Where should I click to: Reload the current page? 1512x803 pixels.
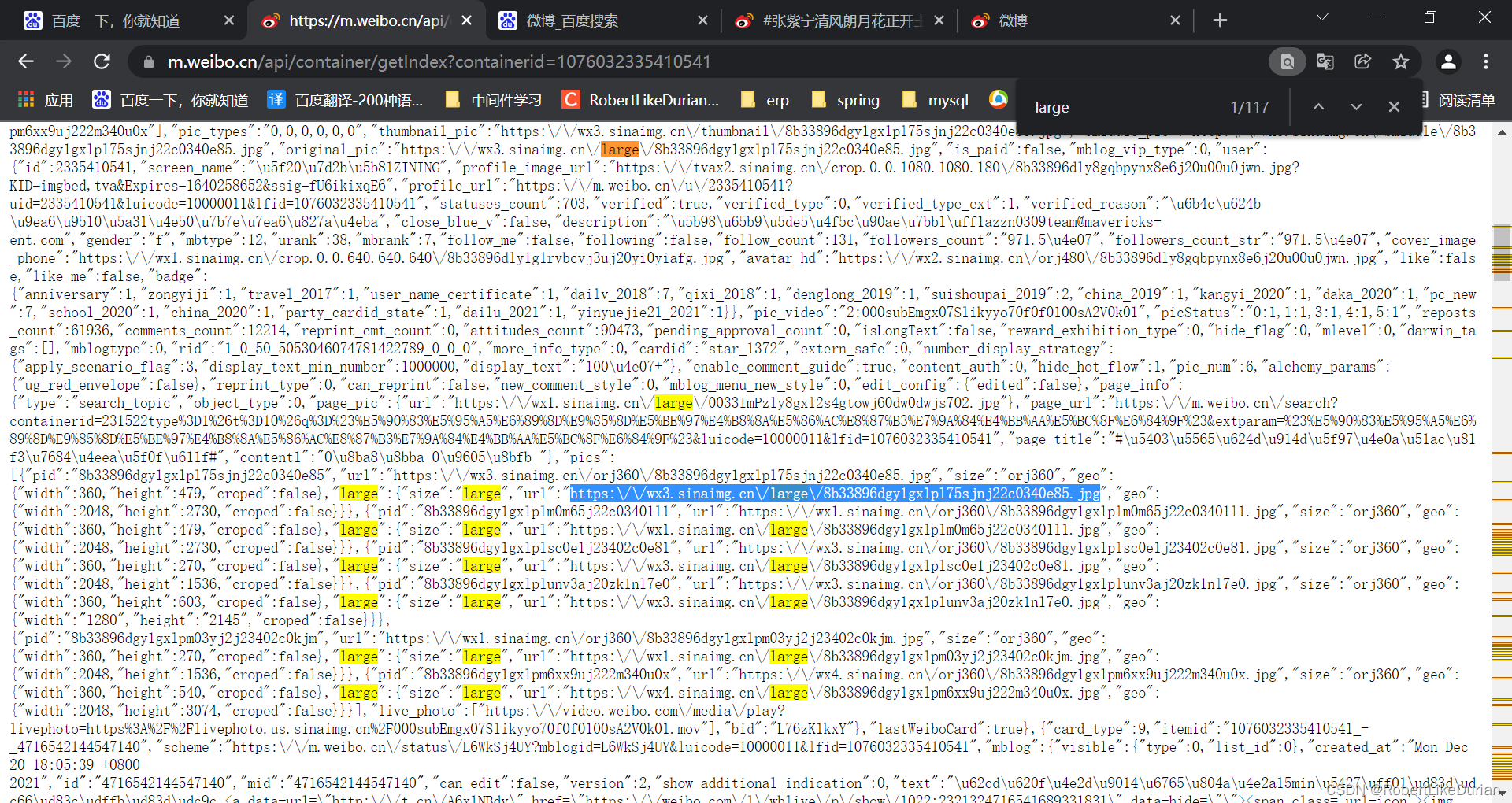pos(102,61)
